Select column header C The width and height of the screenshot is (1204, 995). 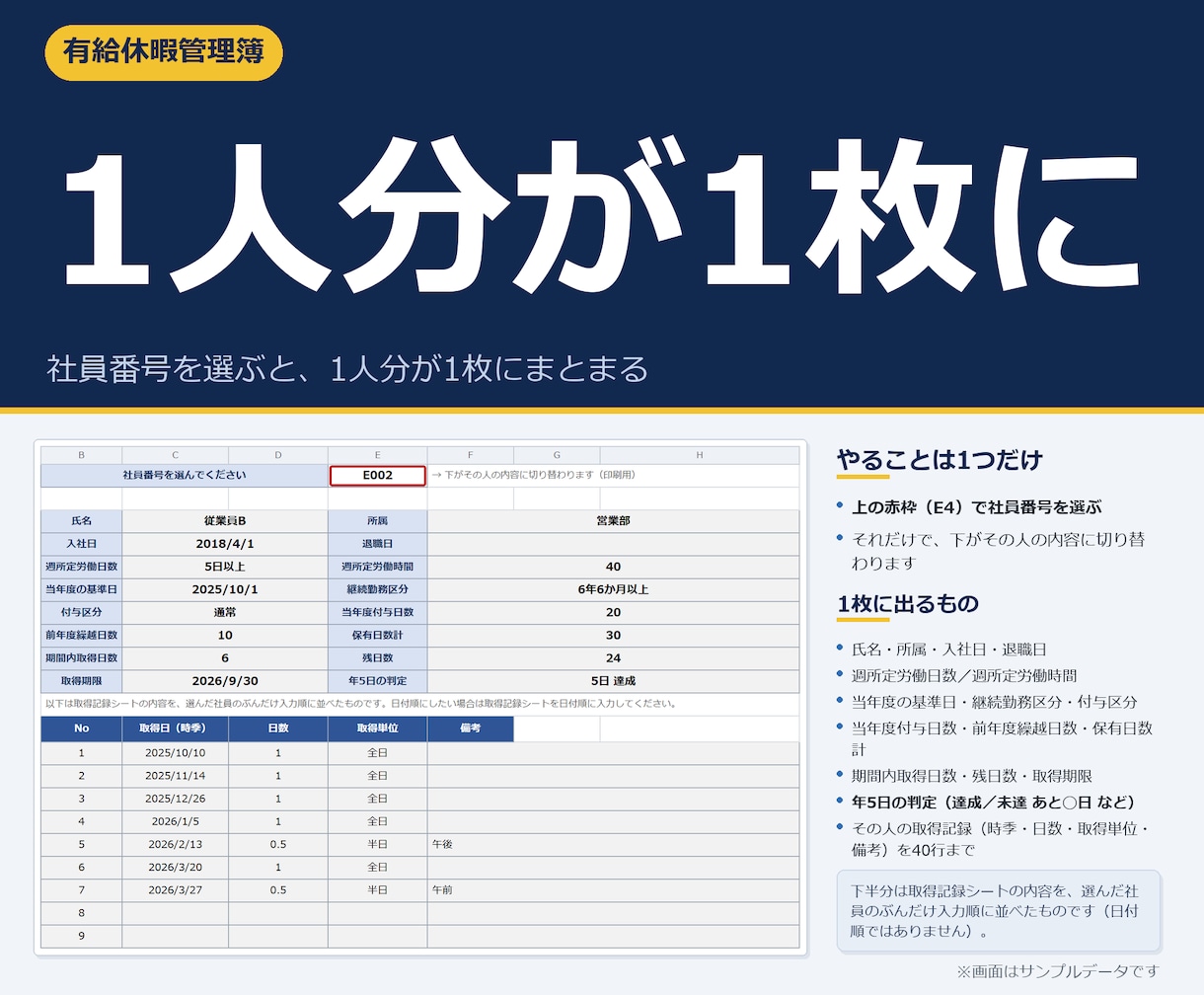tap(175, 455)
